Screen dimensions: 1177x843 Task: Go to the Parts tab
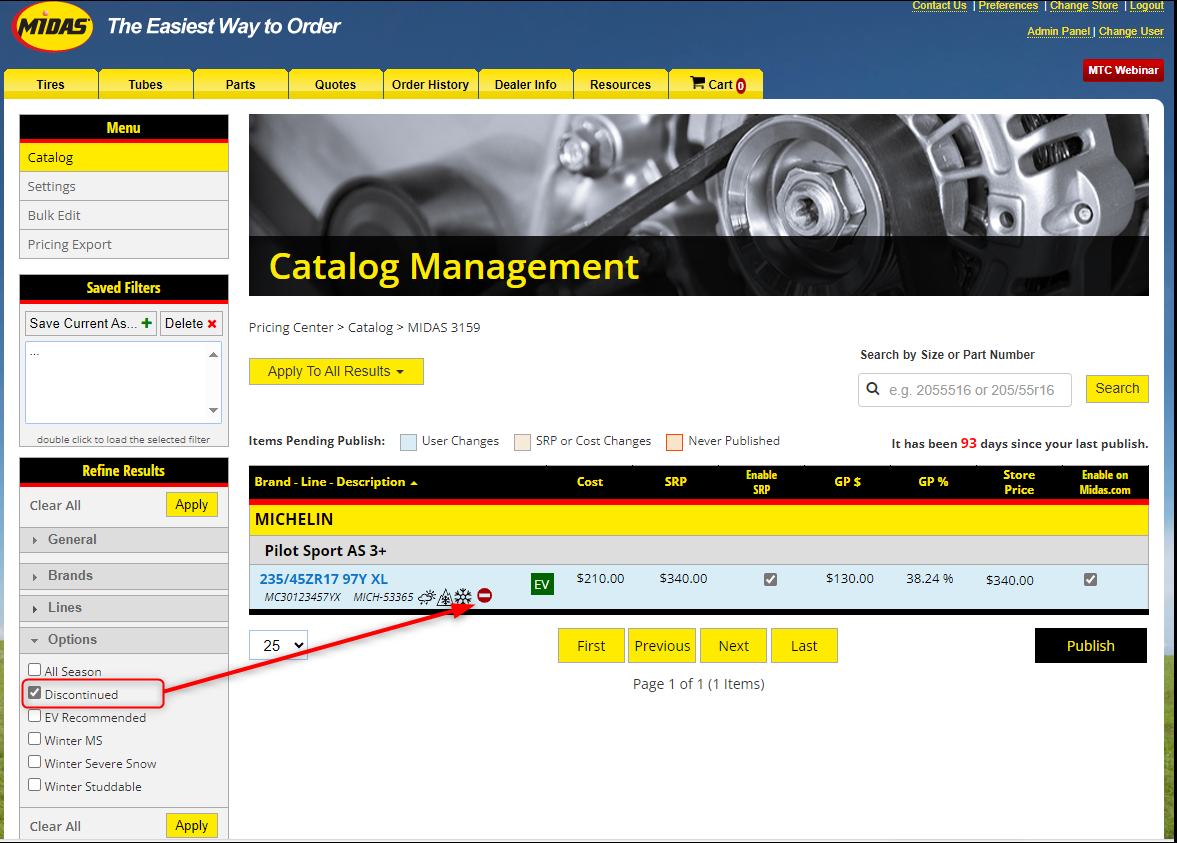tap(240, 84)
